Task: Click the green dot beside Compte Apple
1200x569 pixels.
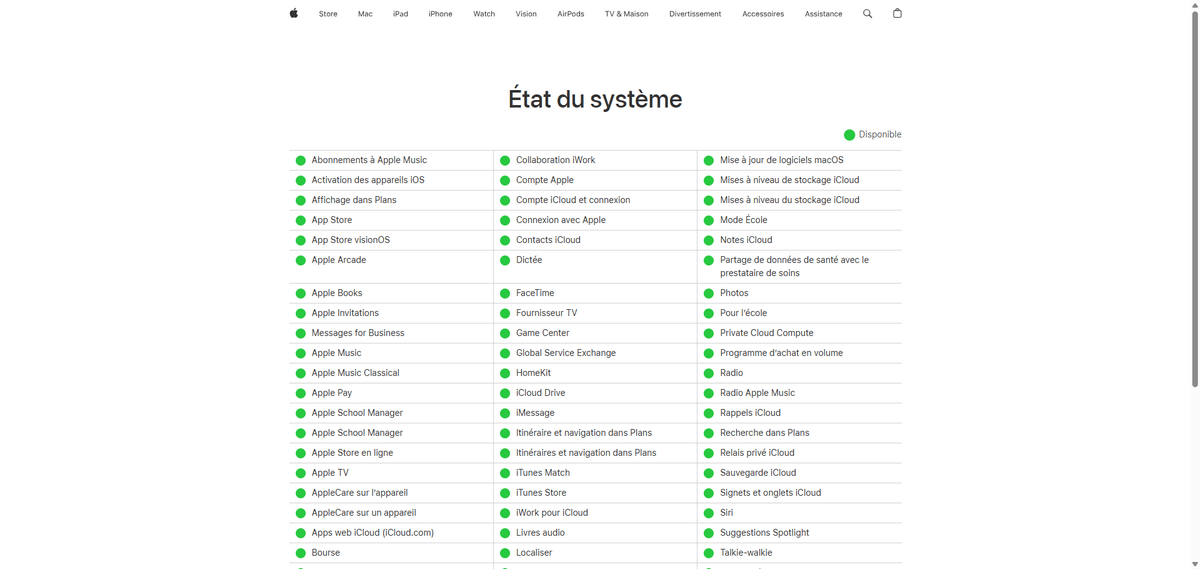Action: [505, 181]
